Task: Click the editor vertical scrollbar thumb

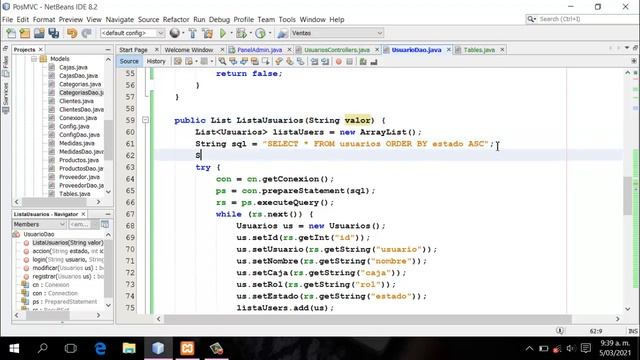Action: 628,196
